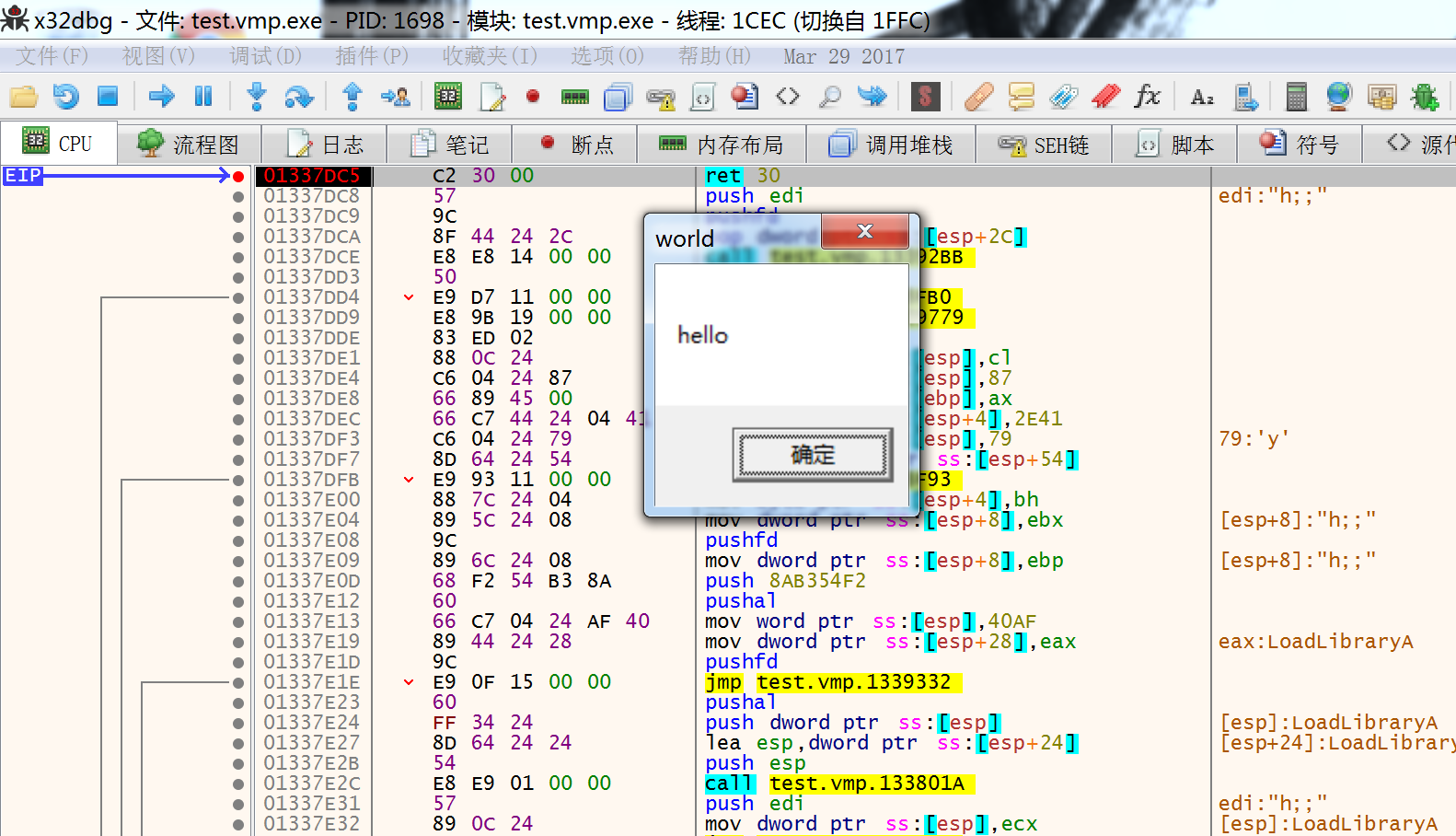Open log with the notepad pencil icon
Viewport: 1456px width, 836px height.
tap(492, 96)
